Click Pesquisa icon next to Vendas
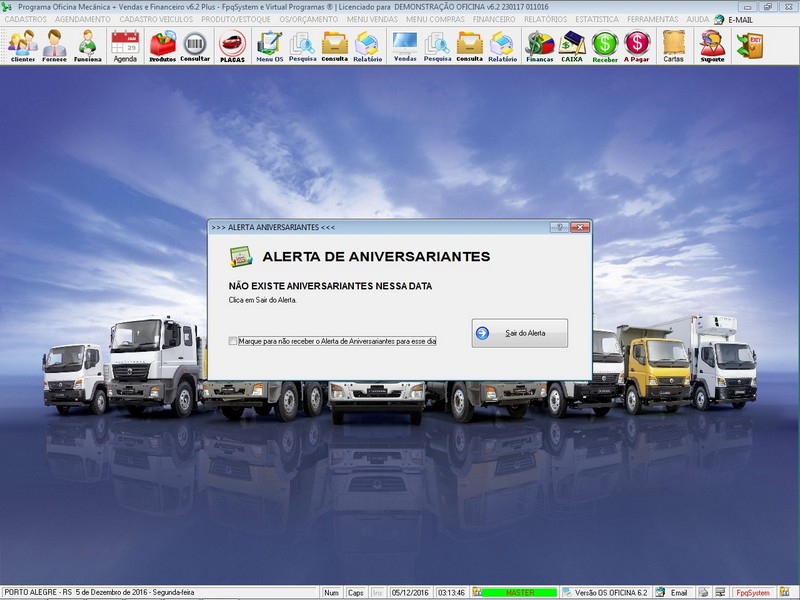This screenshot has height=600, width=800. (x=437, y=46)
